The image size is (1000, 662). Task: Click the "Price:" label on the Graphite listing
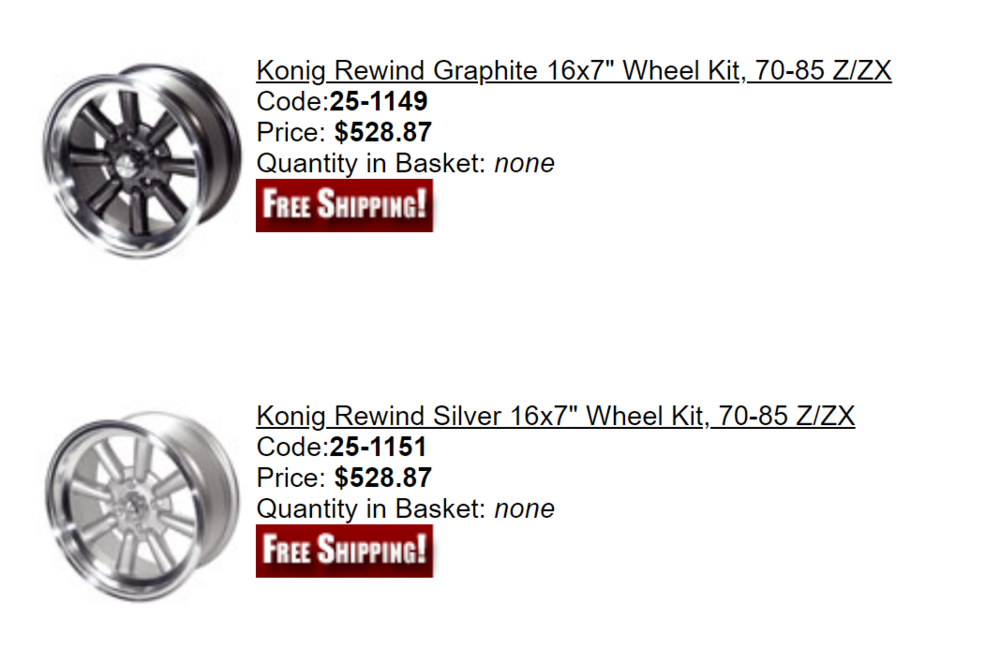(x=291, y=133)
